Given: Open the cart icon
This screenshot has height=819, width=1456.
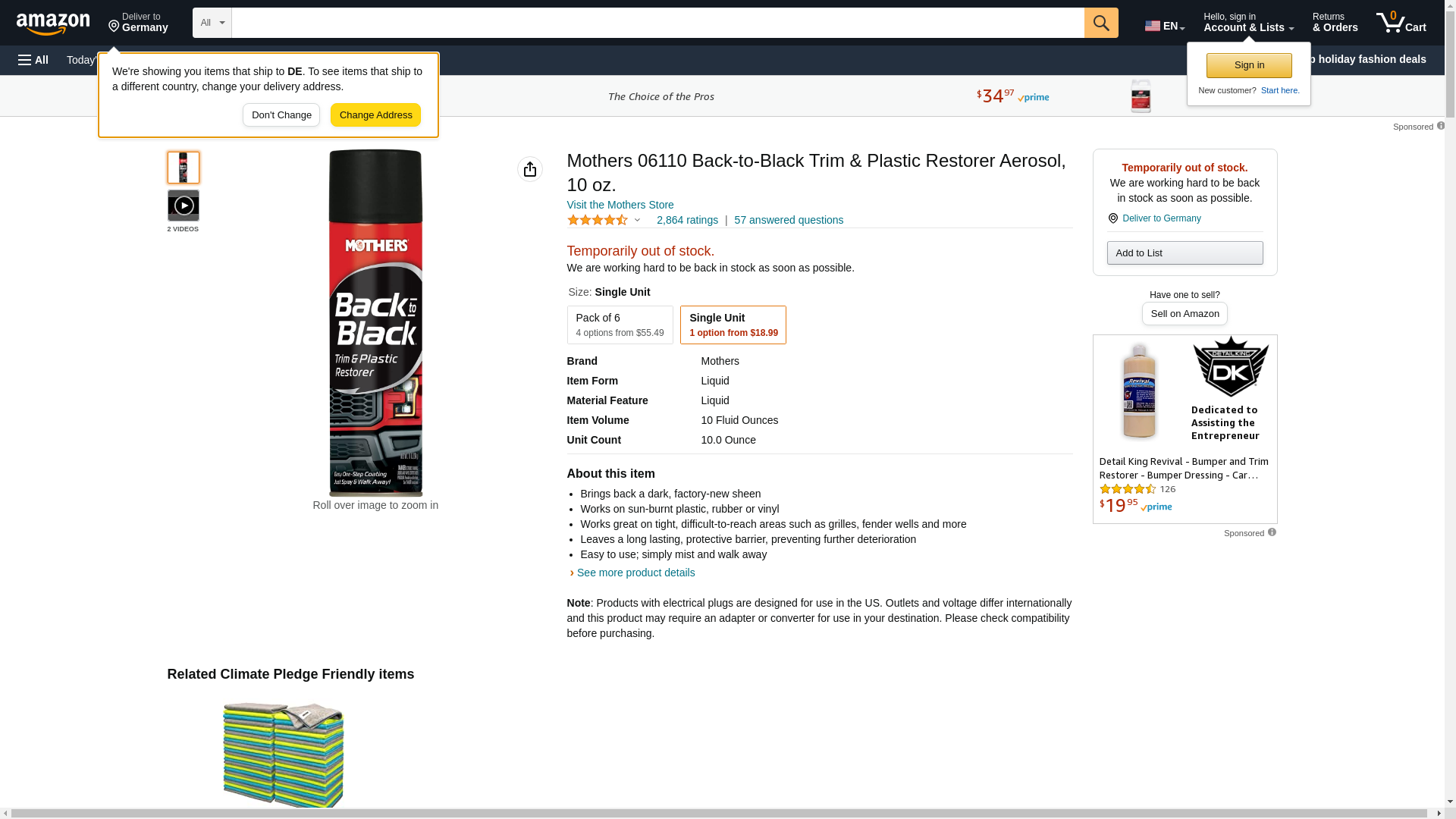Looking at the screenshot, I should [1401, 23].
